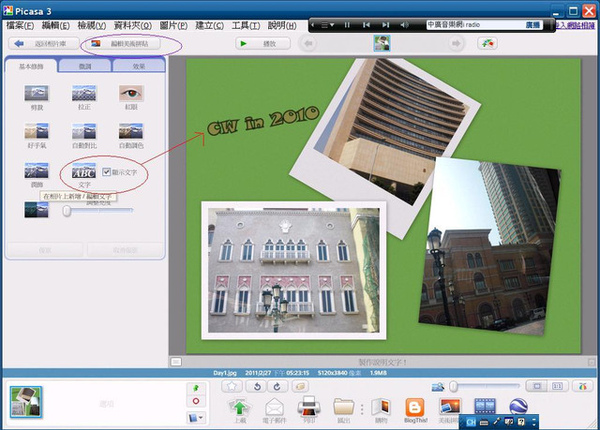
Task: Click the colorful share icon beside next arrow
Action: click(x=488, y=44)
